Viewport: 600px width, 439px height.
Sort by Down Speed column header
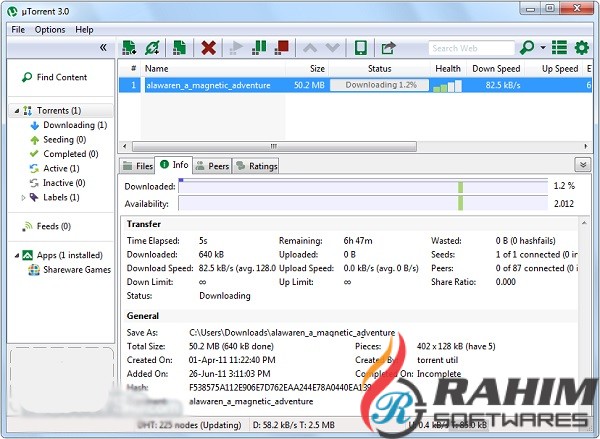[496, 69]
